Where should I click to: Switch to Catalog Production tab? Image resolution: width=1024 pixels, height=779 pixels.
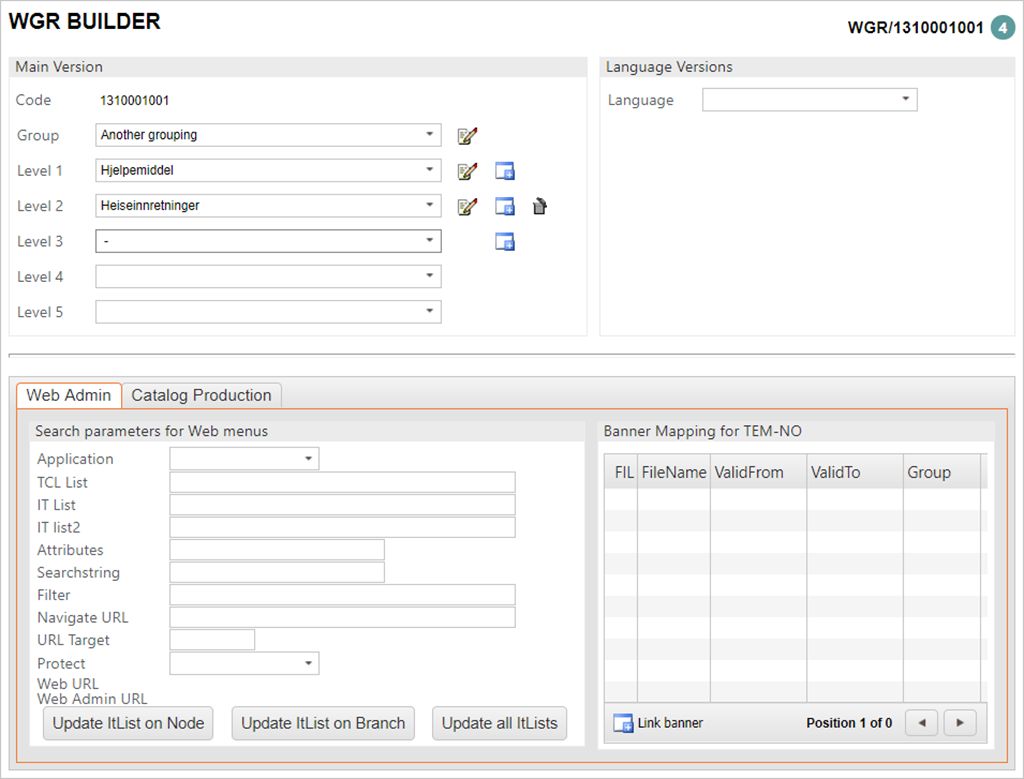click(x=201, y=395)
